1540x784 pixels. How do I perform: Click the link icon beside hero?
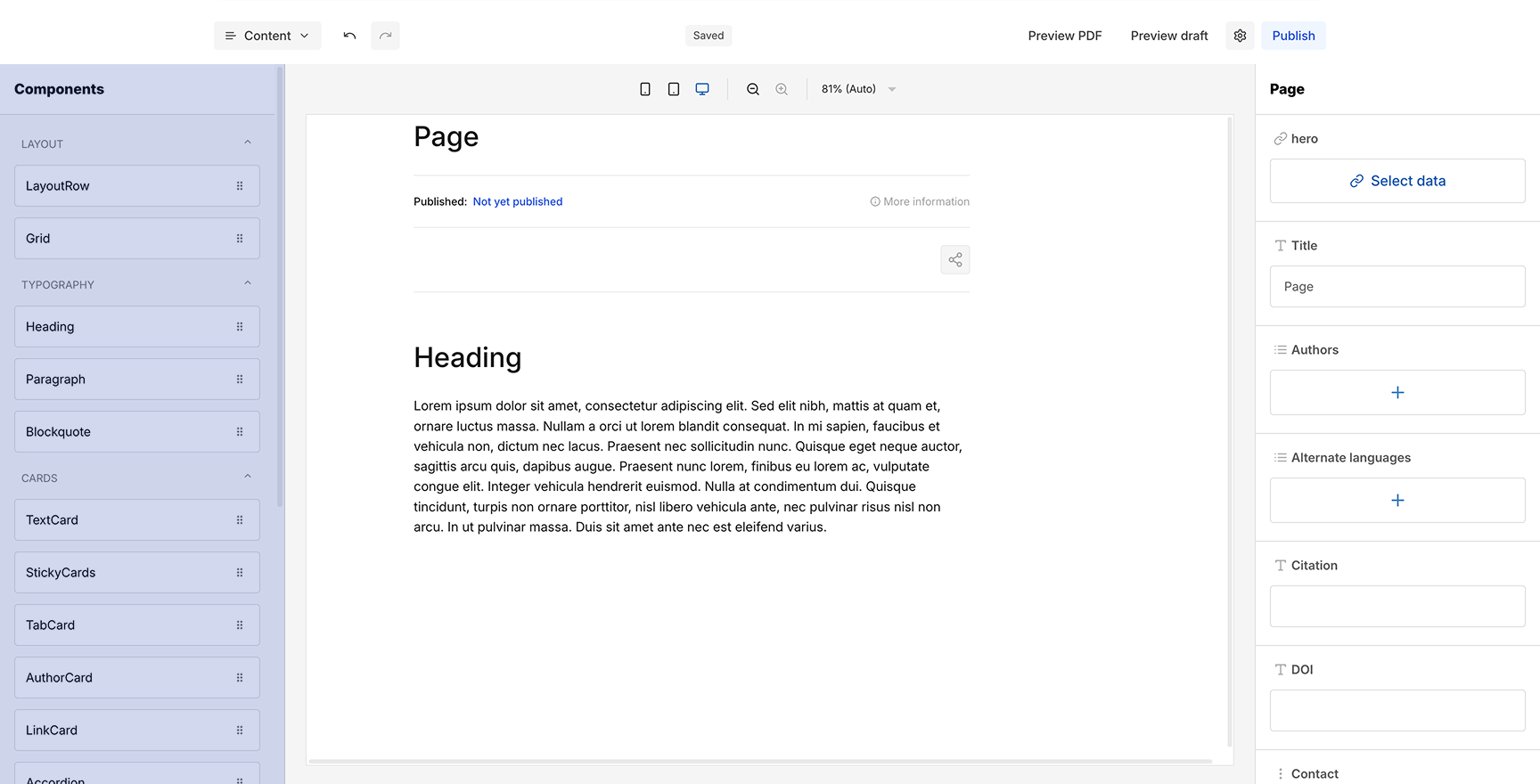[x=1280, y=139]
